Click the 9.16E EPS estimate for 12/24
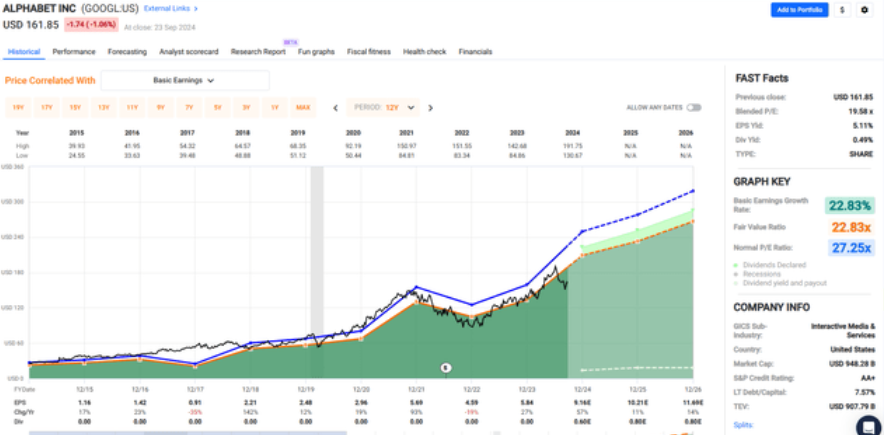 581,403
